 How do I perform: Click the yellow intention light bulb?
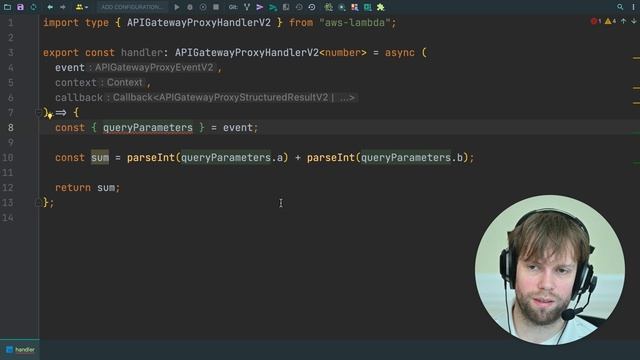click(x=50, y=116)
